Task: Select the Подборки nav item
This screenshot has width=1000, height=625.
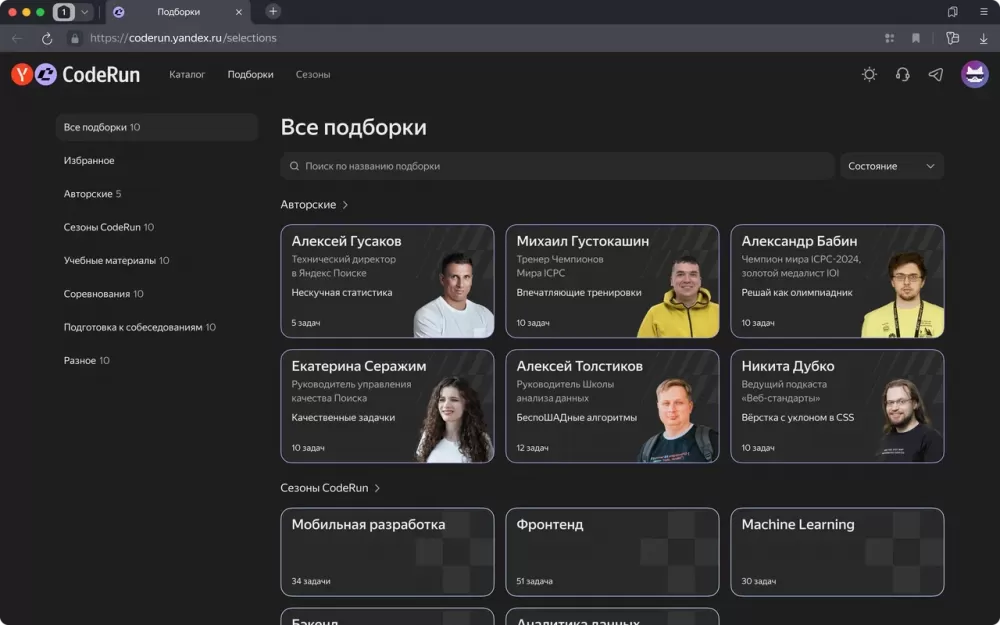Action: (251, 75)
